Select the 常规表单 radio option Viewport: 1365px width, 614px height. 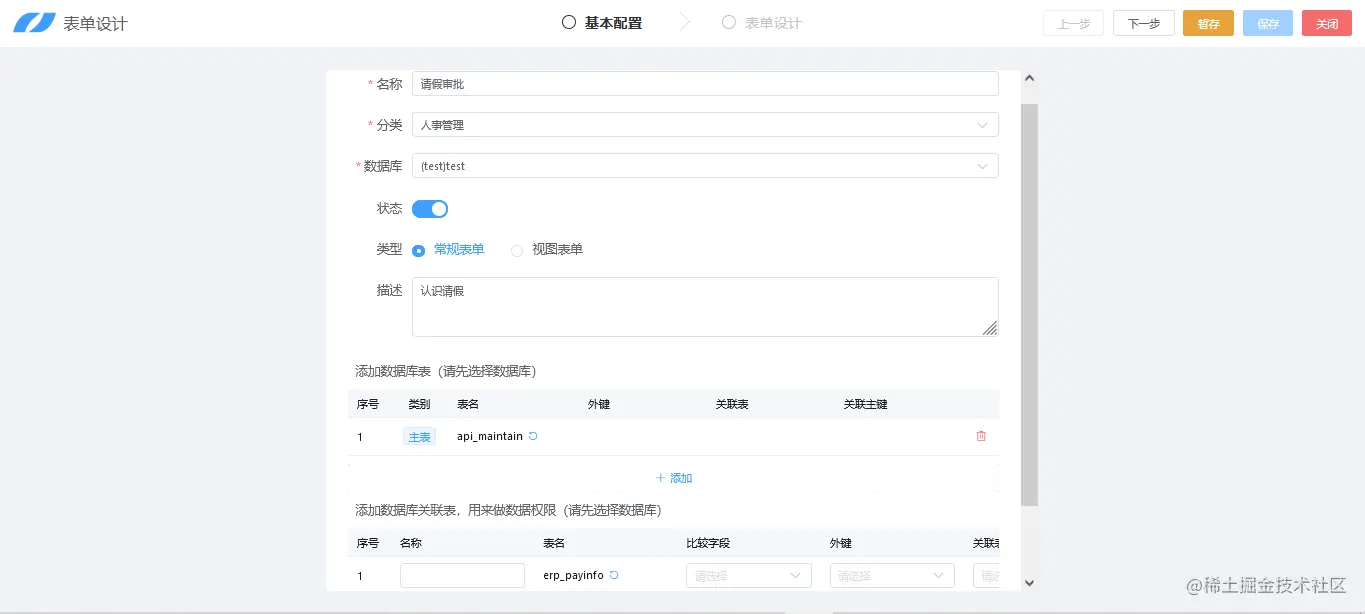418,249
